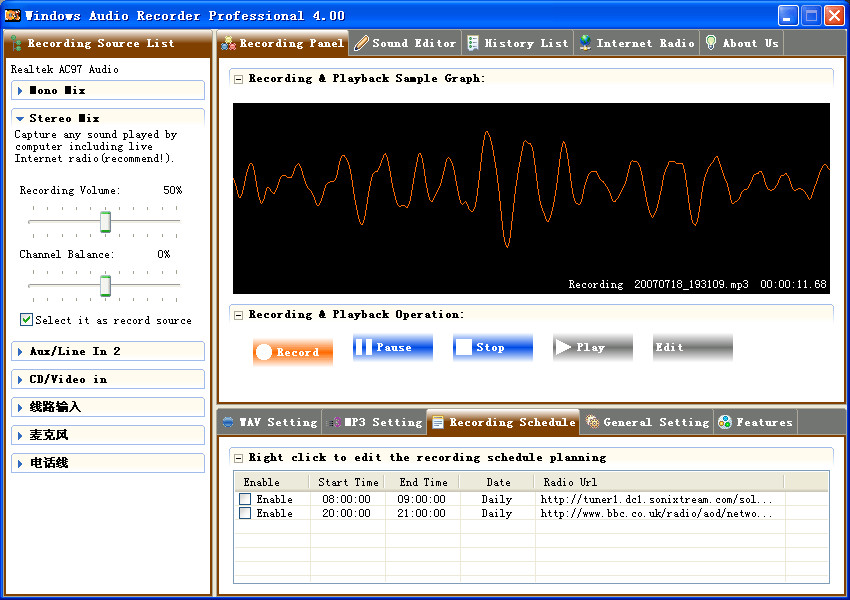The width and height of the screenshot is (850, 600).
Task: Click the End Time column header
Action: click(423, 482)
